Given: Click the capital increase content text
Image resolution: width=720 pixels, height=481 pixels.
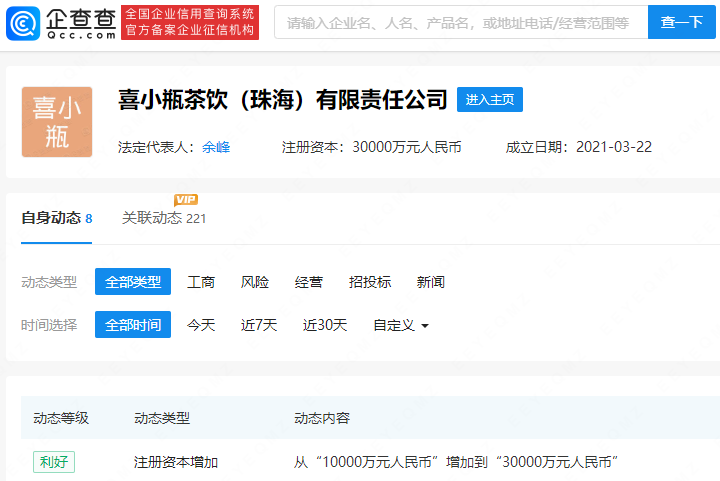Looking at the screenshot, I should pos(456,462).
